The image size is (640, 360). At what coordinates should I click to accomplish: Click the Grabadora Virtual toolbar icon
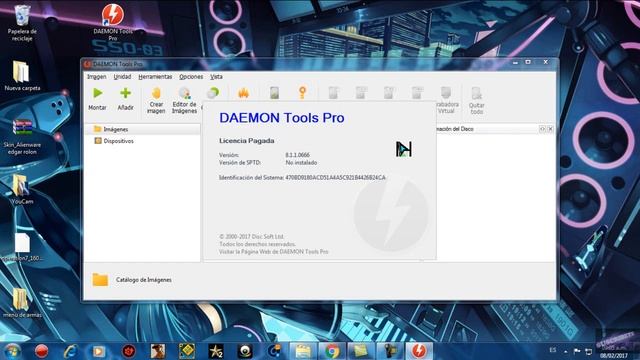click(446, 100)
